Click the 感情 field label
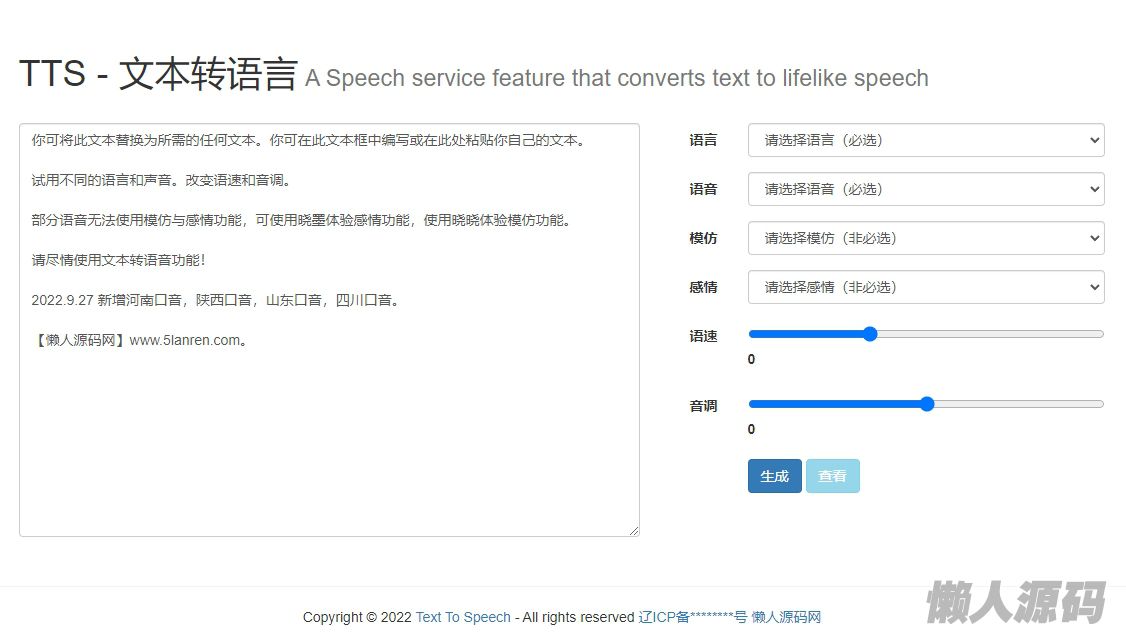Image resolution: width=1126 pixels, height=637 pixels. point(703,287)
